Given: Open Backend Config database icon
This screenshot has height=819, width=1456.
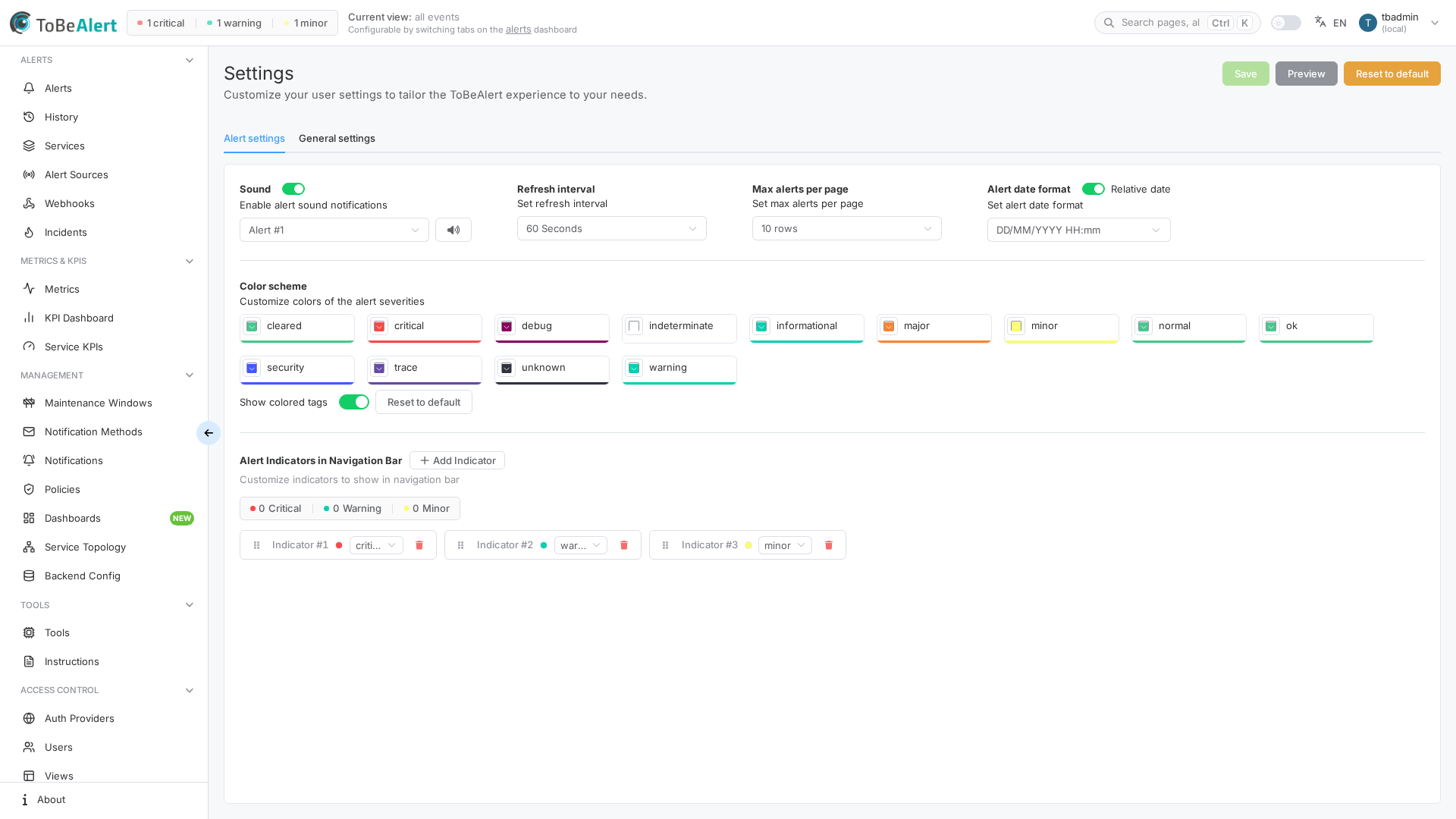Looking at the screenshot, I should coord(29,576).
